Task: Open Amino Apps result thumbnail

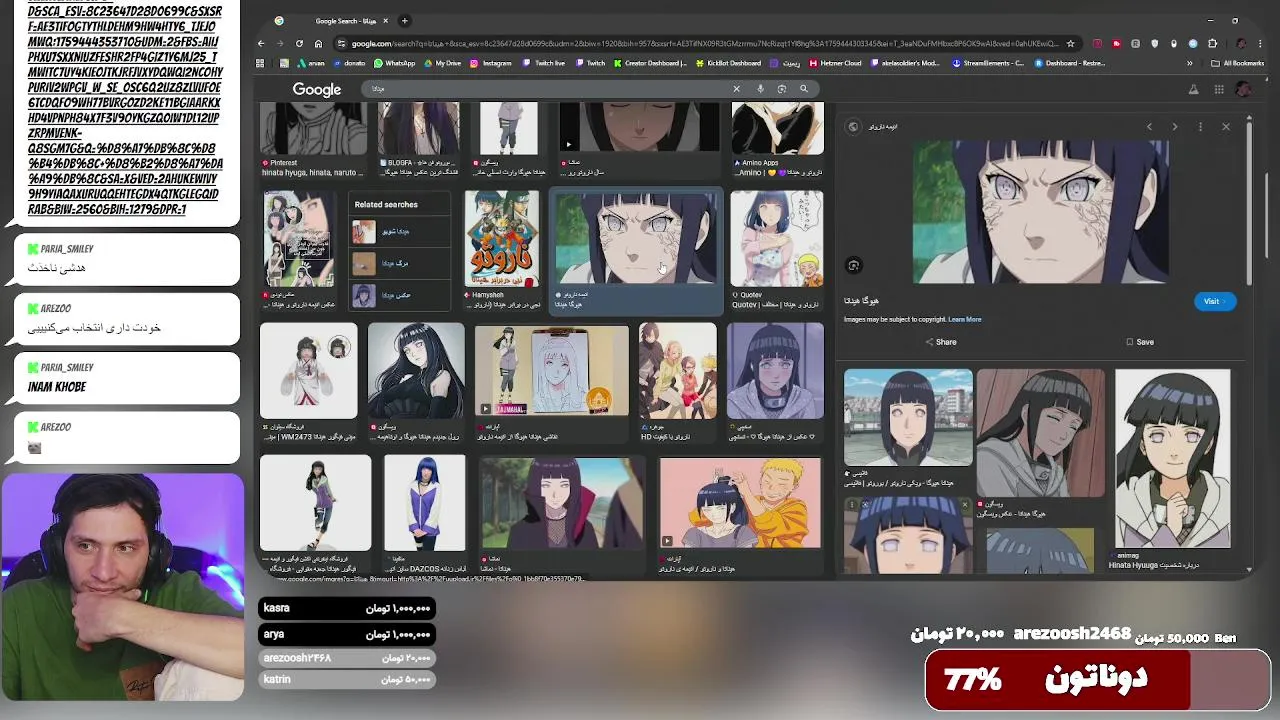Action: point(777,128)
